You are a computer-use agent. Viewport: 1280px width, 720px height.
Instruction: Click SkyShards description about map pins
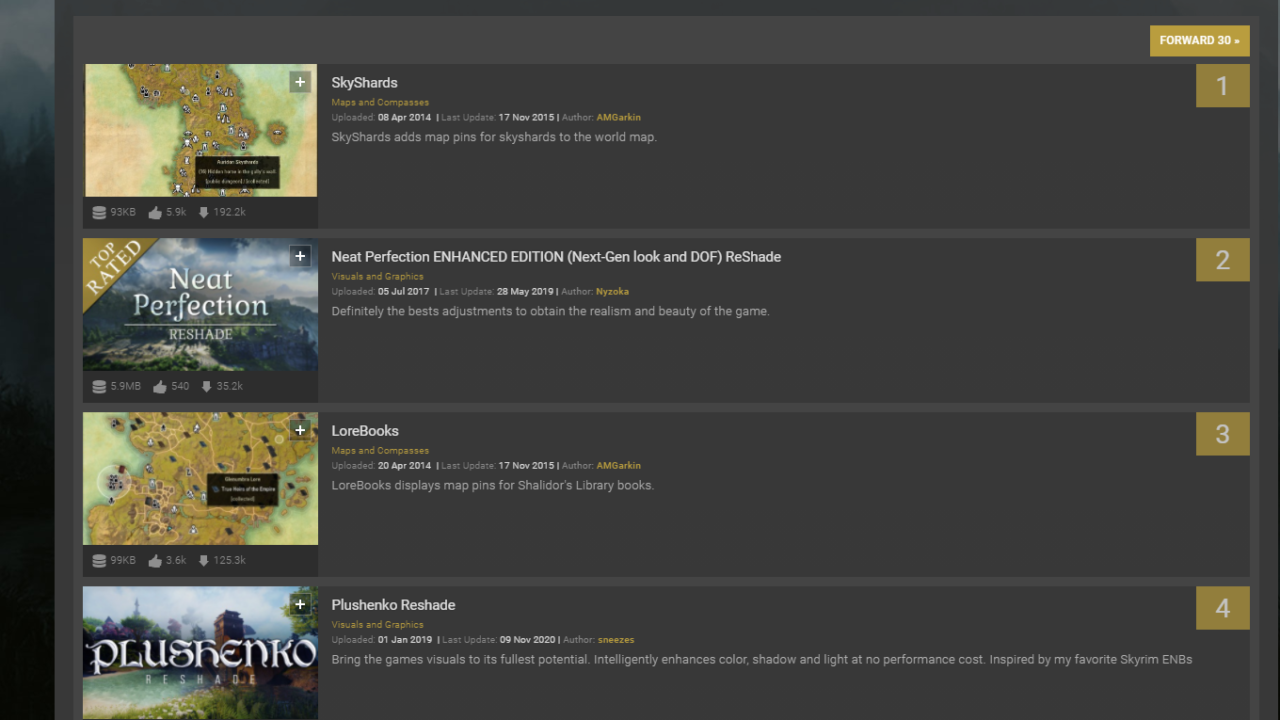pyautogui.click(x=494, y=137)
